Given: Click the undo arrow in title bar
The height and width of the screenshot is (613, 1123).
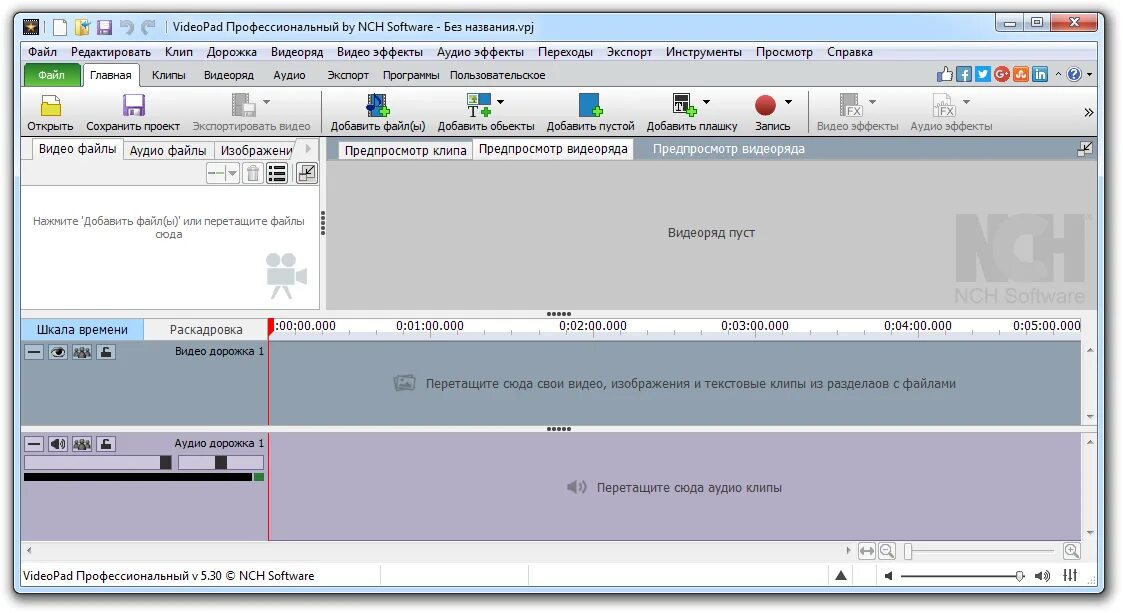Looking at the screenshot, I should click(x=126, y=27).
